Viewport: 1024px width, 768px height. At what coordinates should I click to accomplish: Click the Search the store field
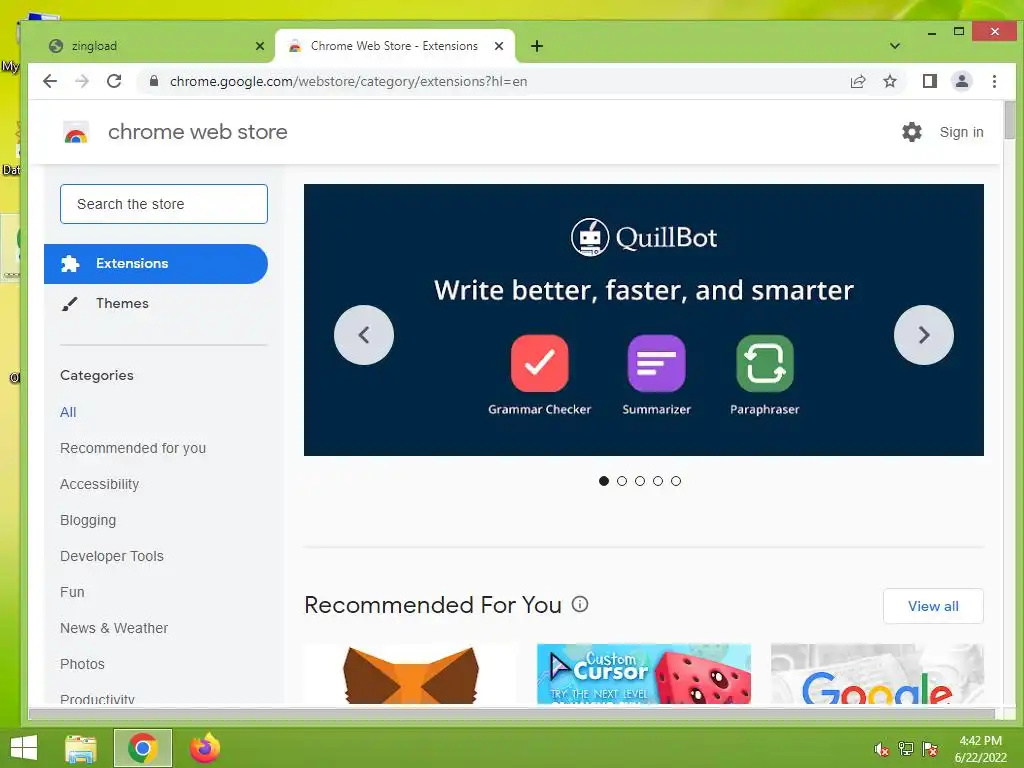[164, 204]
